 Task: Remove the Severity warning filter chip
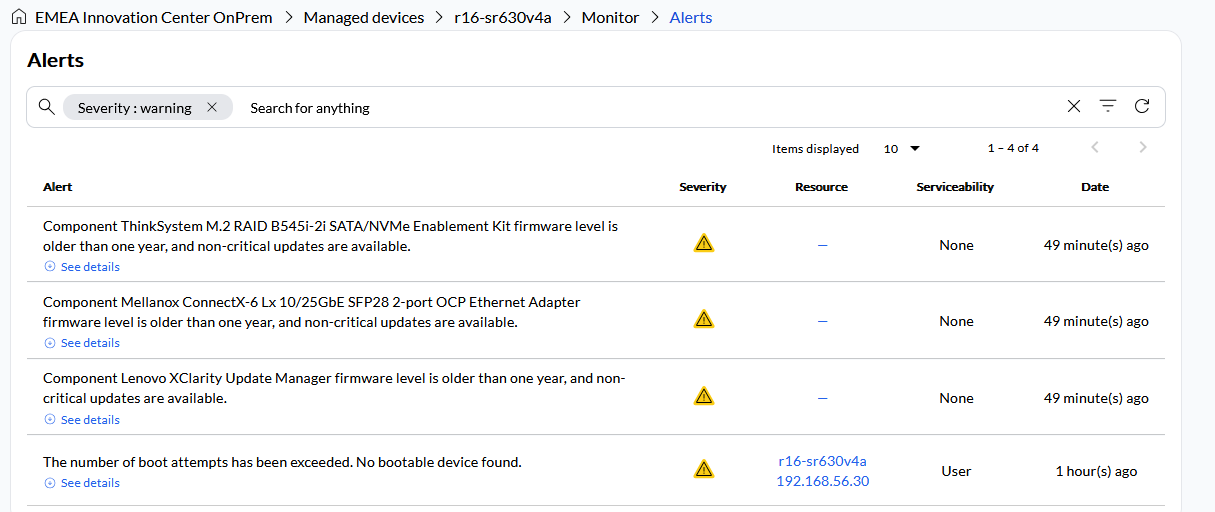click(212, 108)
